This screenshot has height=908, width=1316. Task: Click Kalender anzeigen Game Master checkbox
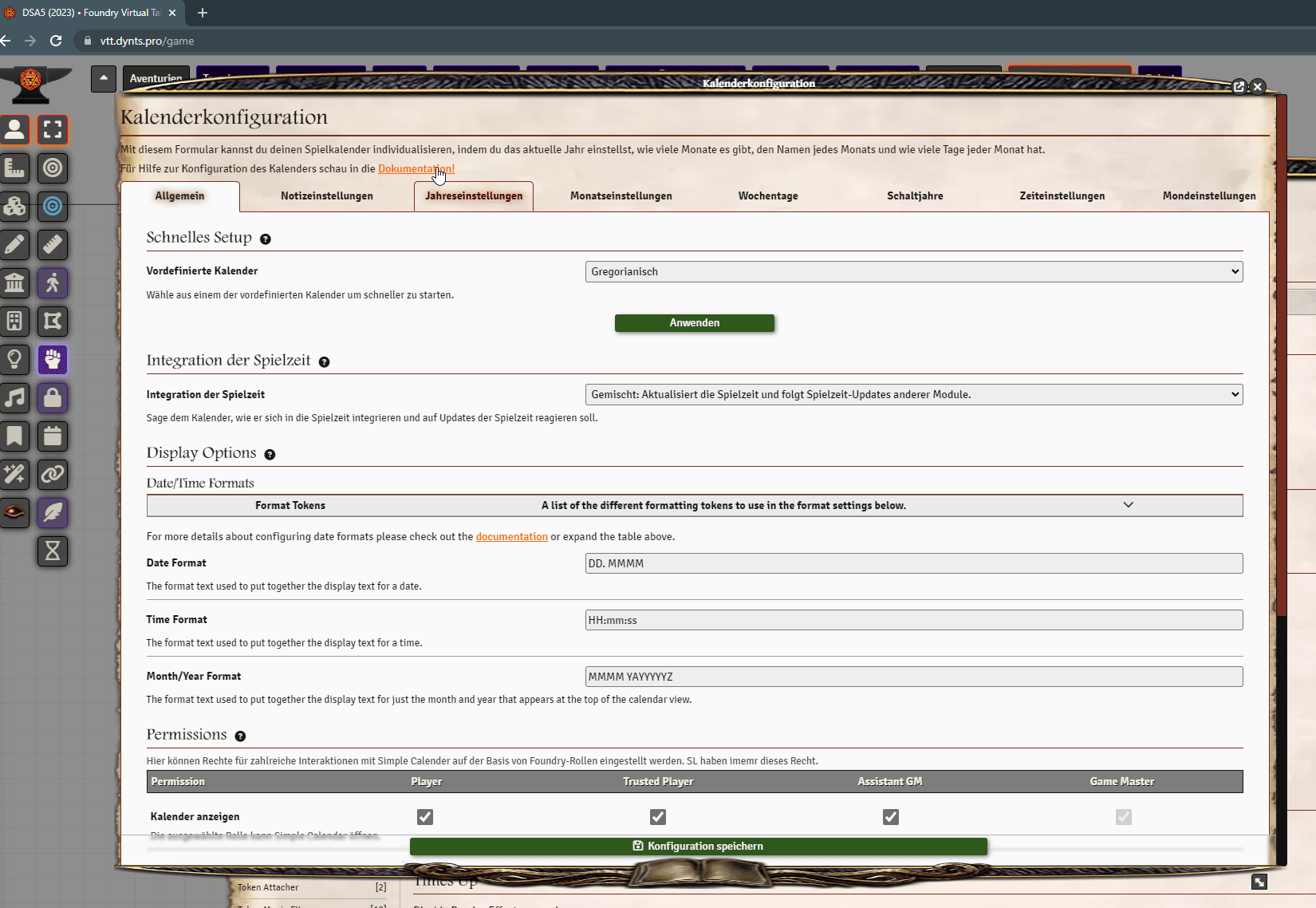[1124, 817]
